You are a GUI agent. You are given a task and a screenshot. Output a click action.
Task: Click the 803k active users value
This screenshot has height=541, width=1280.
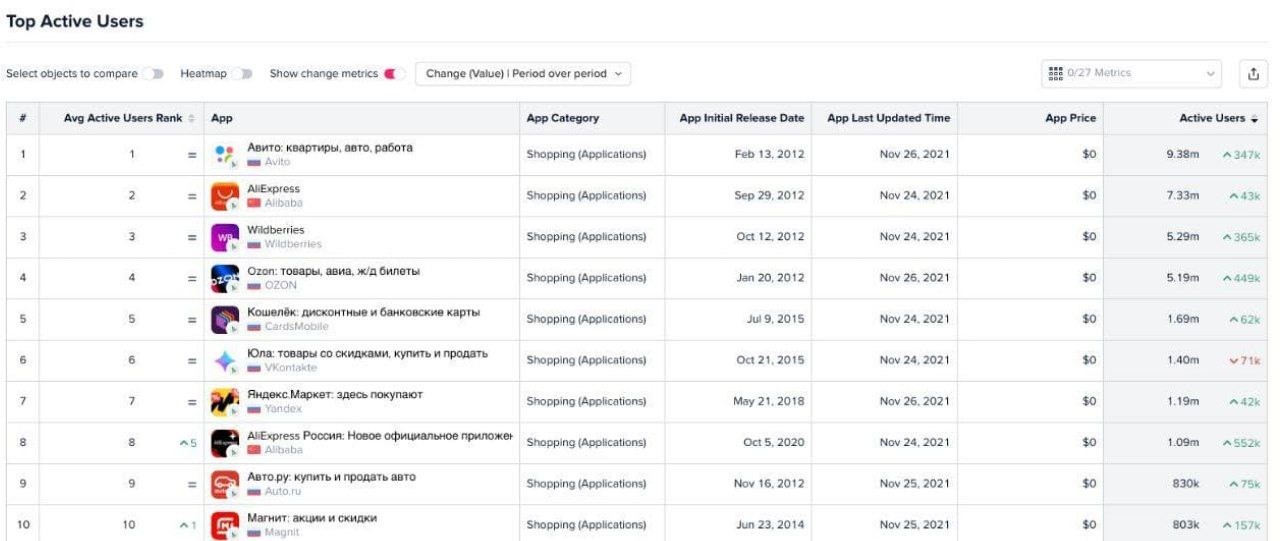coord(1185,524)
